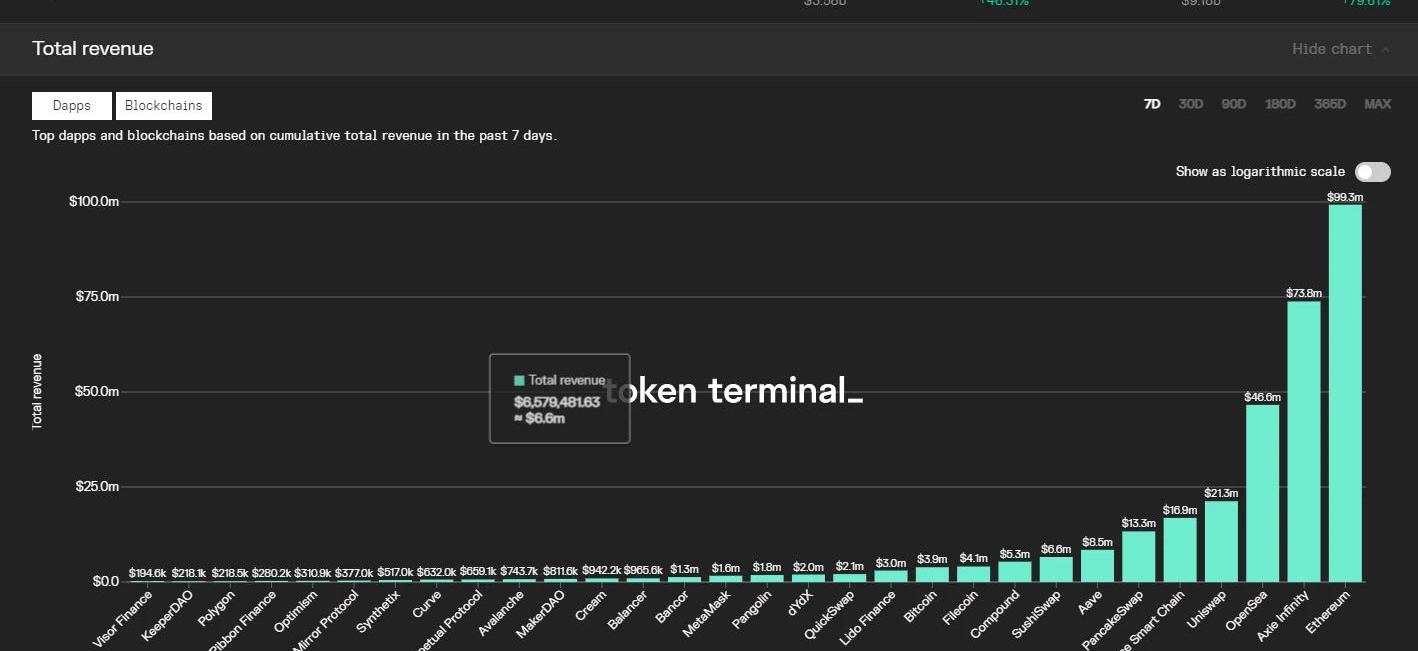Select the 180D time range
1418x651 pixels.
coord(1280,105)
